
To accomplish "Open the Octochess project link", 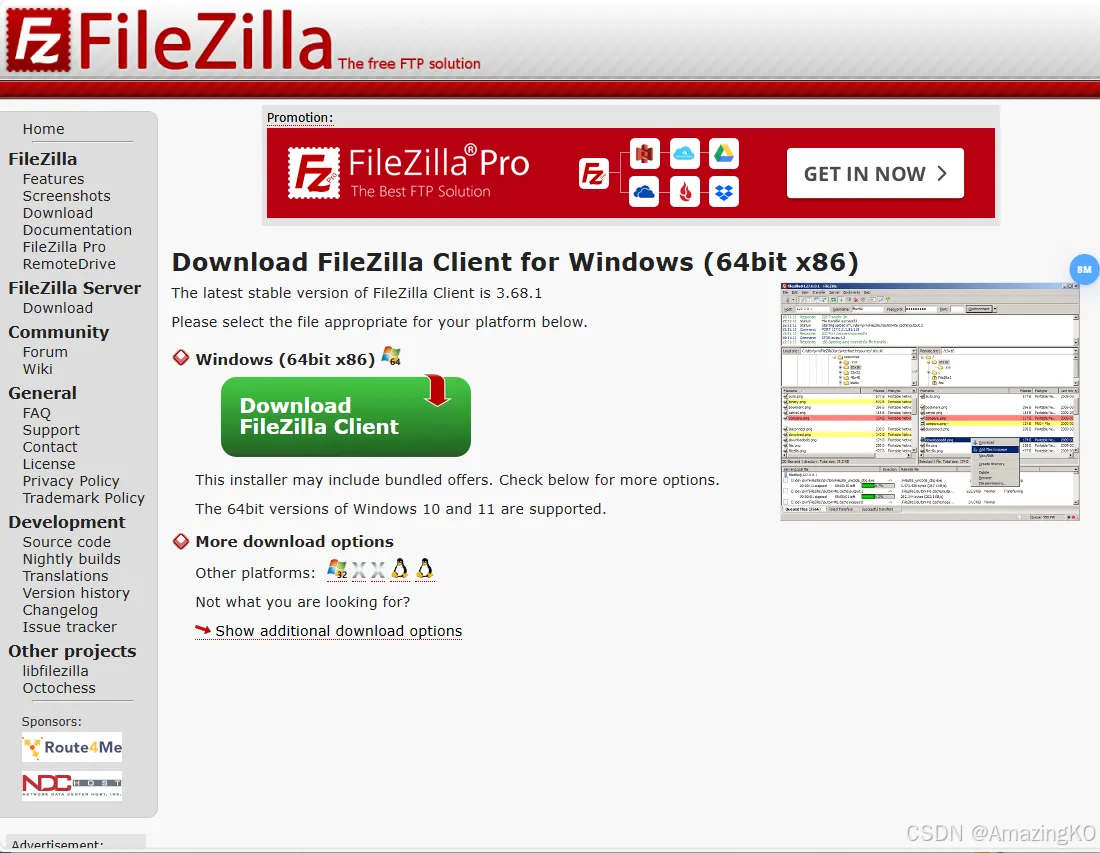I will click(x=59, y=688).
